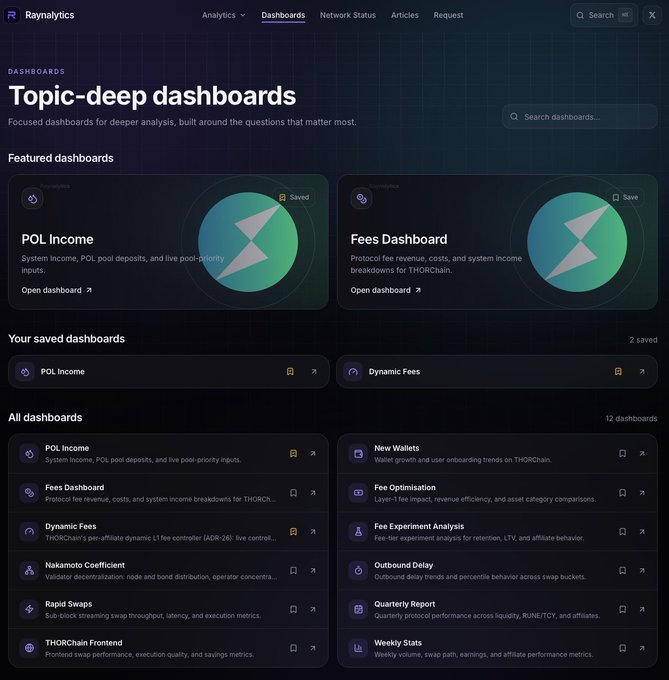Open Nakamoto Coefficient row arrow
This screenshot has width=669, height=680.
click(313, 571)
